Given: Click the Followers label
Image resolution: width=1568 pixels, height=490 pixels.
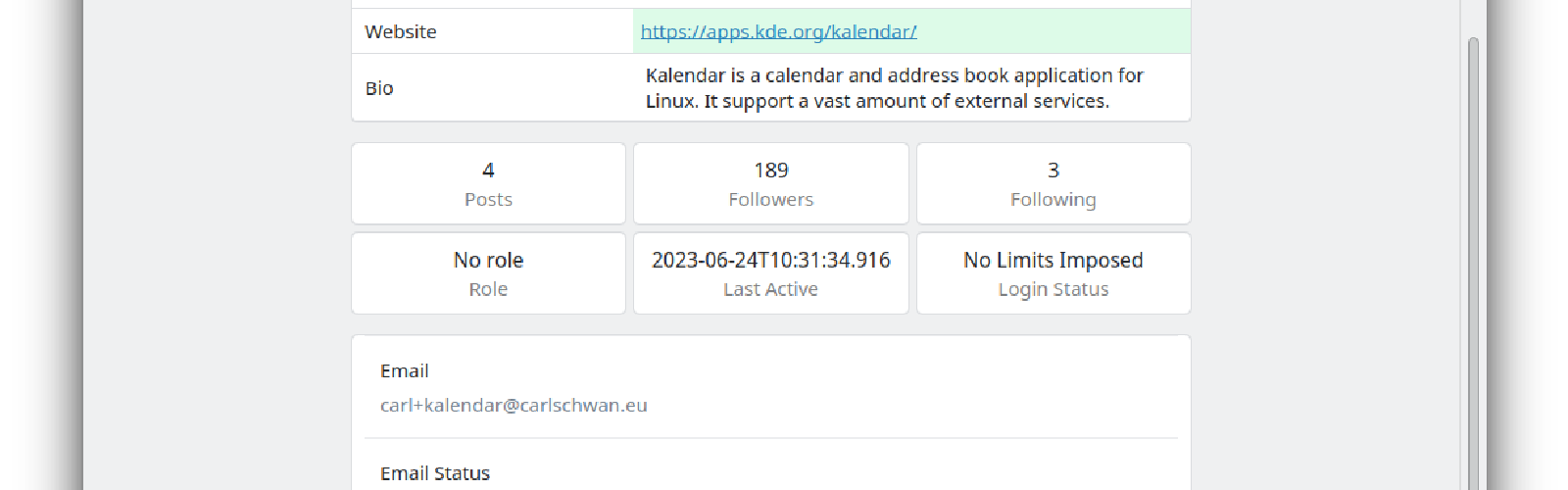Looking at the screenshot, I should coord(770,200).
